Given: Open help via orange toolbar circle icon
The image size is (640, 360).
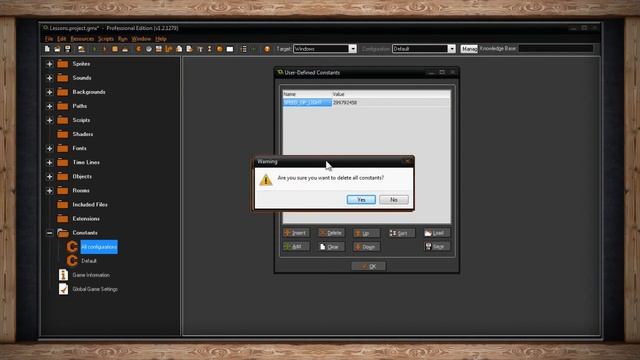Looking at the screenshot, I should coord(267,49).
